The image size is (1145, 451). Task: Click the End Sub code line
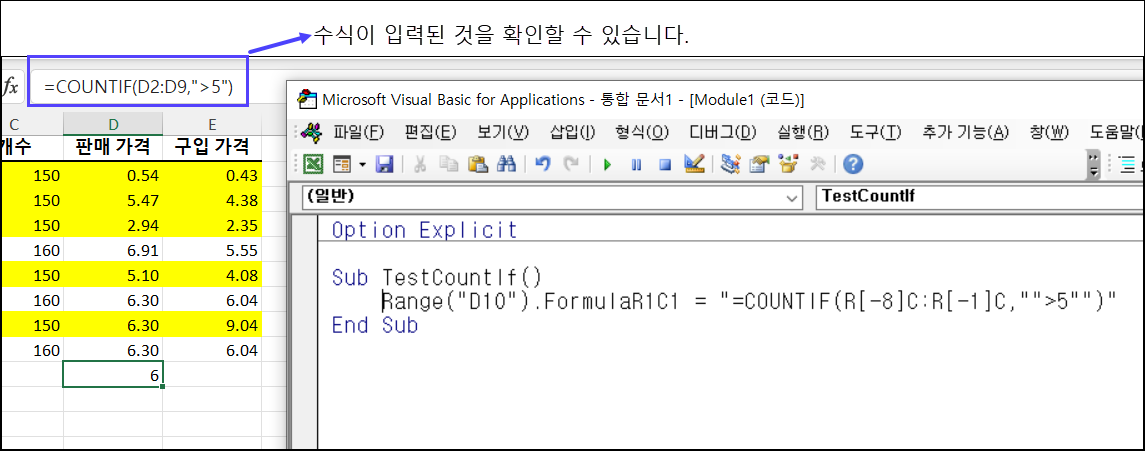375,325
